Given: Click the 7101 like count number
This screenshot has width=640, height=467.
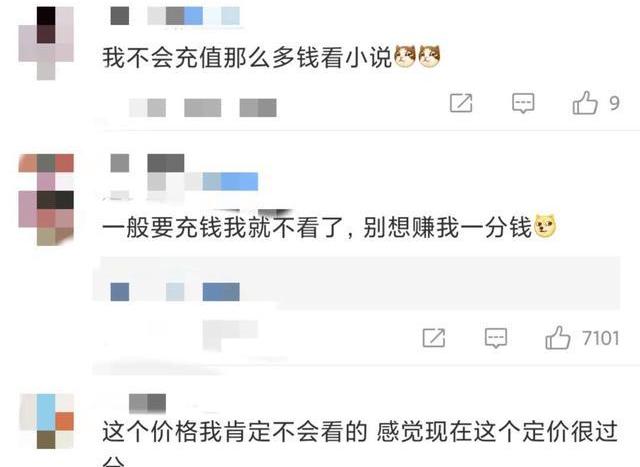Looking at the screenshot, I should (601, 338).
